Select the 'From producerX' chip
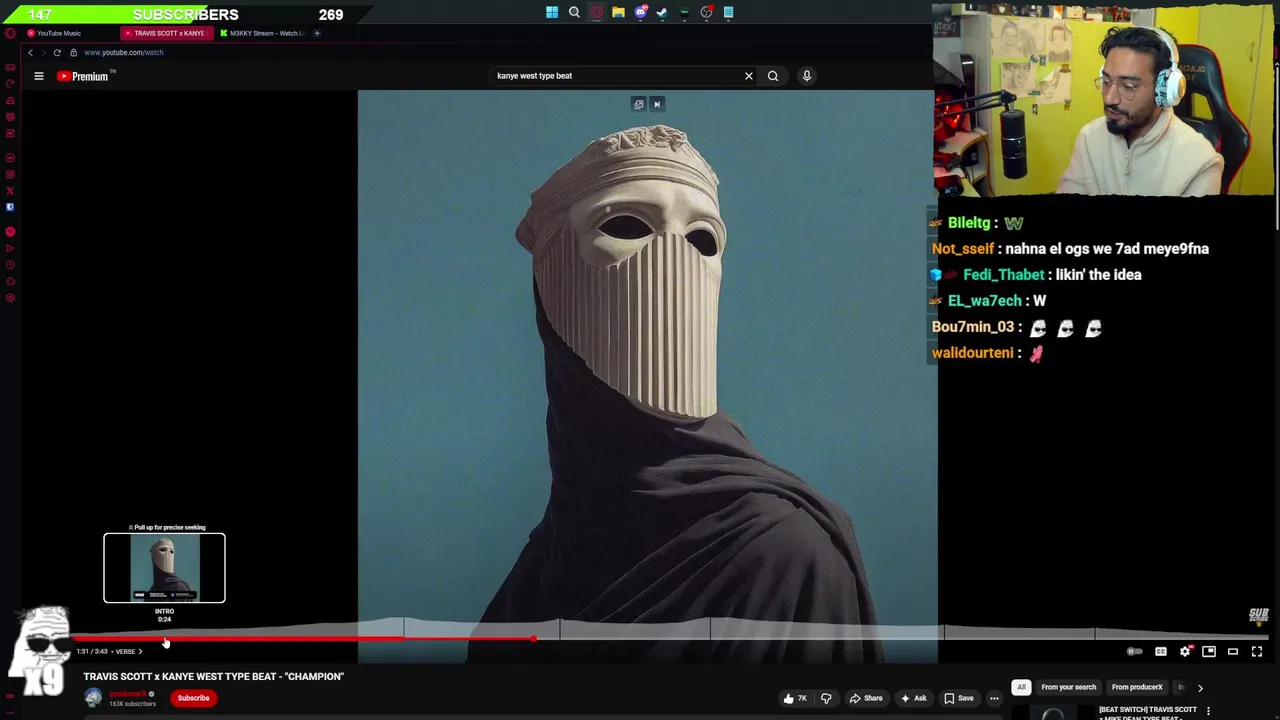The width and height of the screenshot is (1280, 720). [1137, 687]
